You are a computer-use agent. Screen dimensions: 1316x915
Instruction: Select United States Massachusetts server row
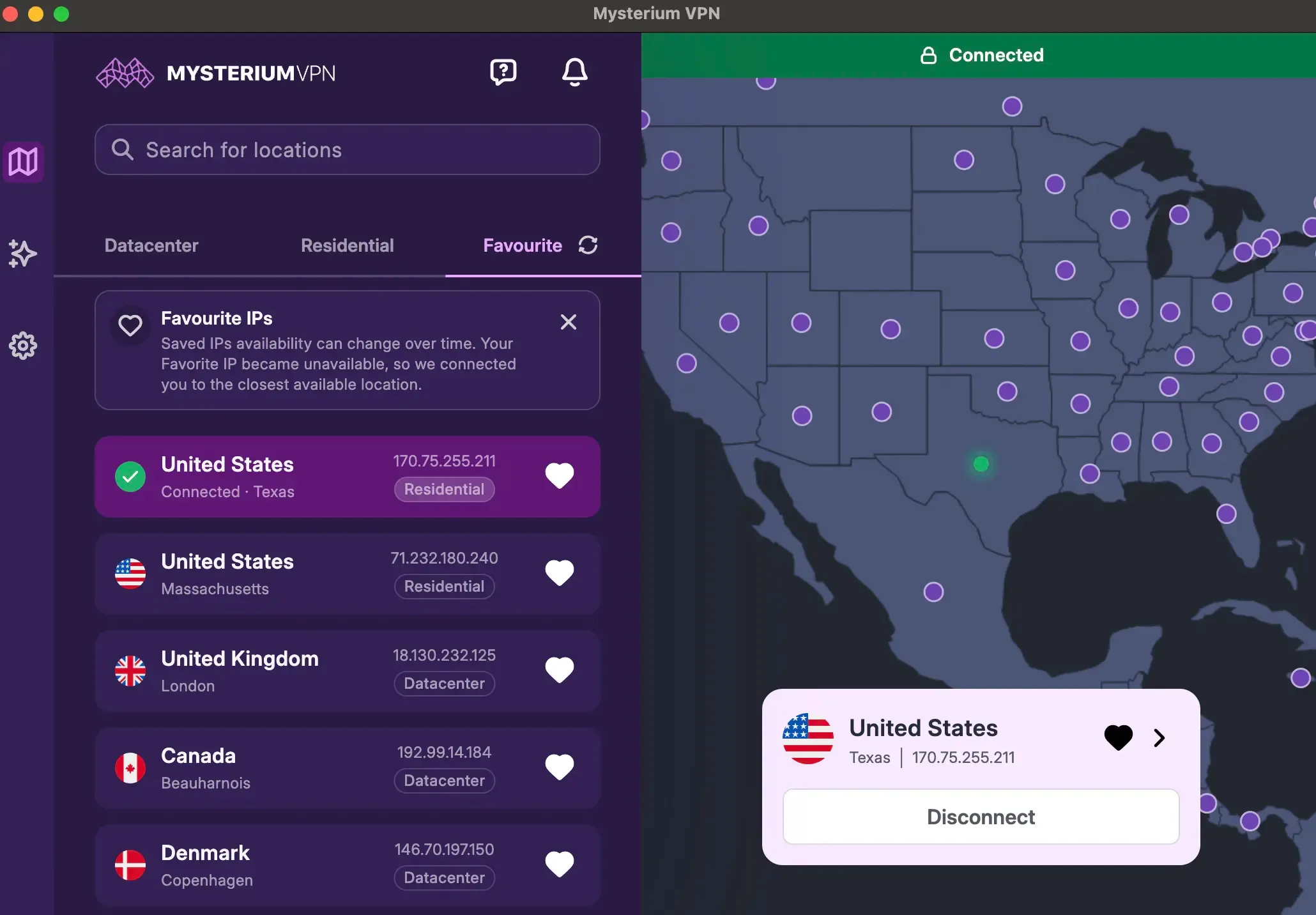[348, 574]
